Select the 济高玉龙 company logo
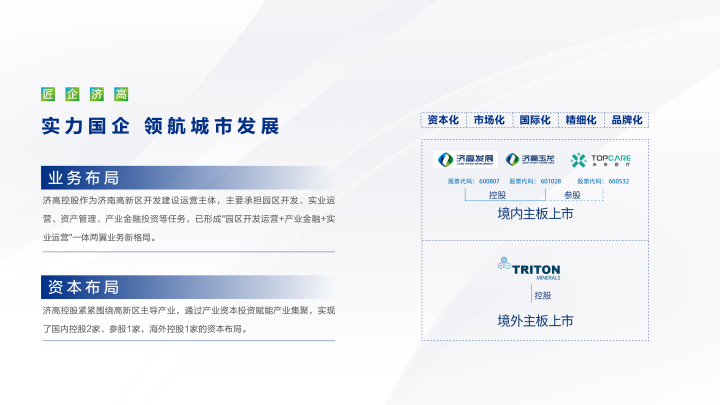 tap(530, 159)
